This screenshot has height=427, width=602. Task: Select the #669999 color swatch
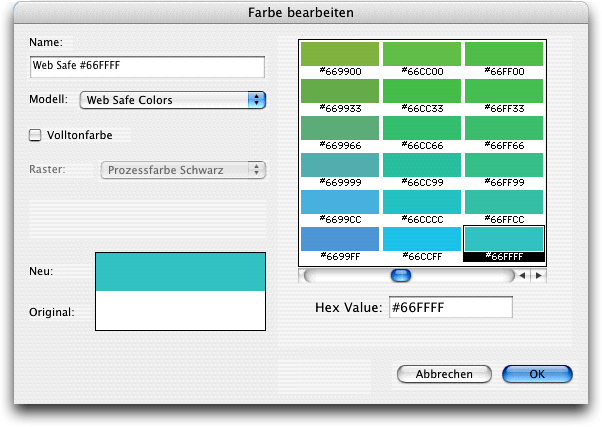tap(340, 165)
